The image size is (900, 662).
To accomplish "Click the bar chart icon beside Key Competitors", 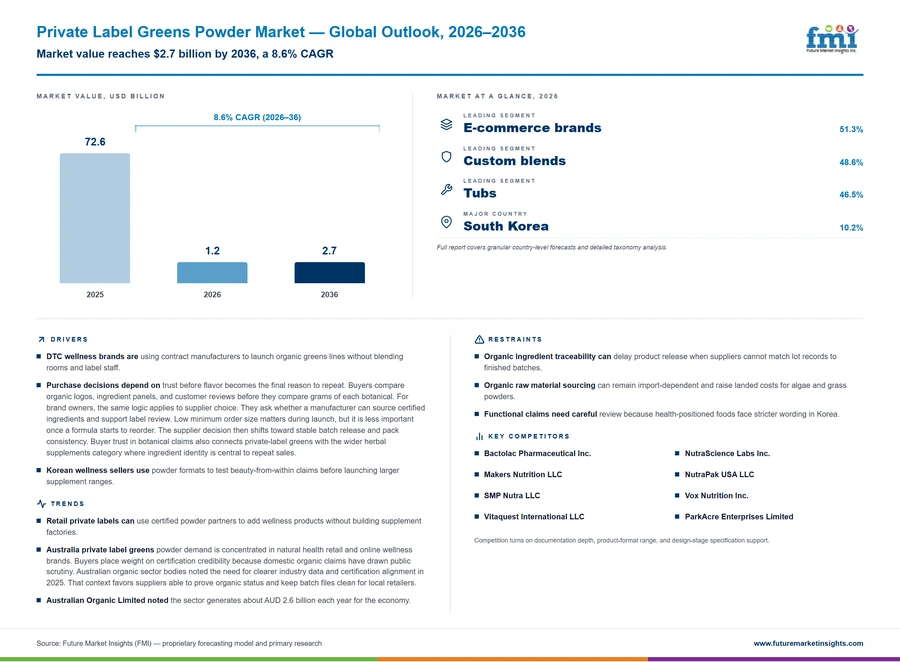I will coord(479,436).
